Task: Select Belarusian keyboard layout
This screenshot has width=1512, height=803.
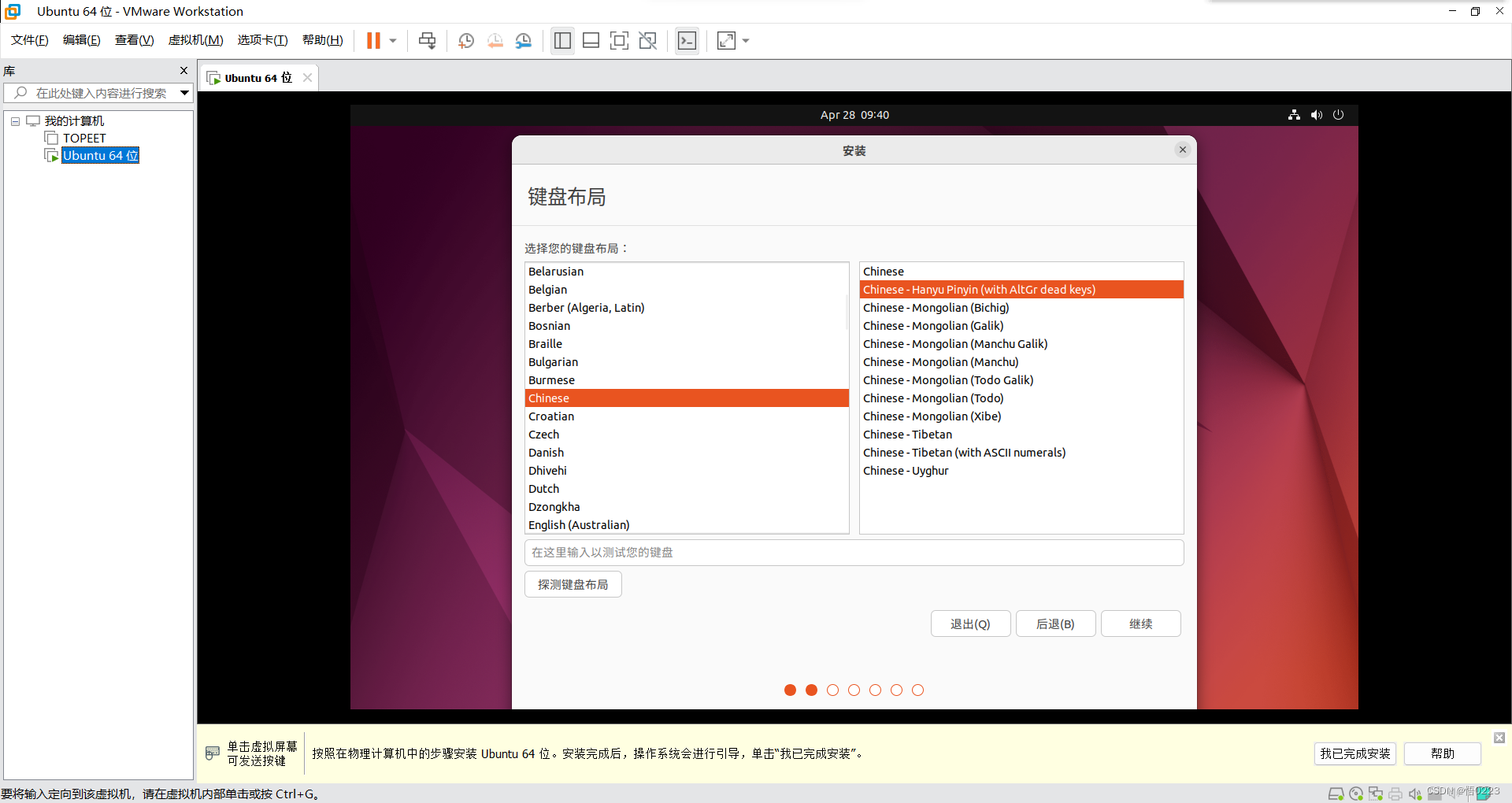Action: [x=687, y=272]
